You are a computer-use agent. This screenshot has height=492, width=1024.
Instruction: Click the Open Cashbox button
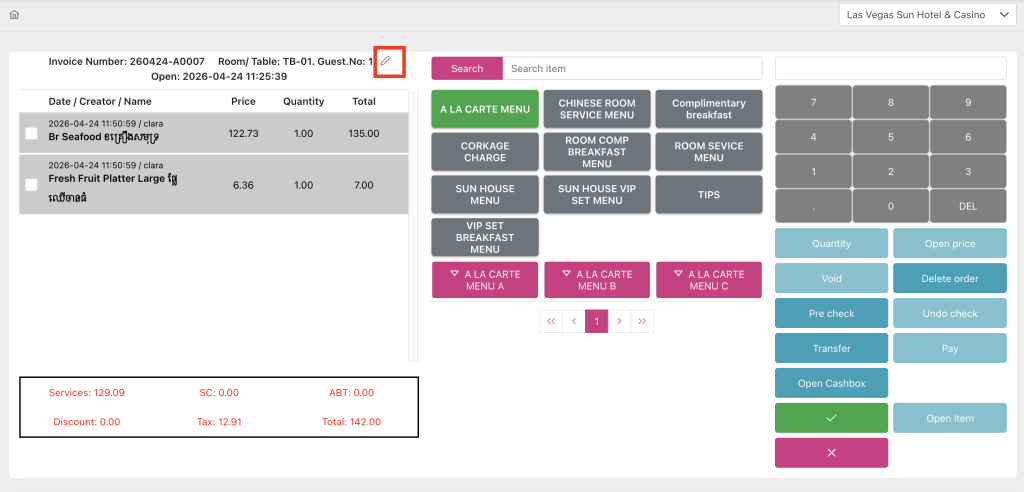point(831,383)
